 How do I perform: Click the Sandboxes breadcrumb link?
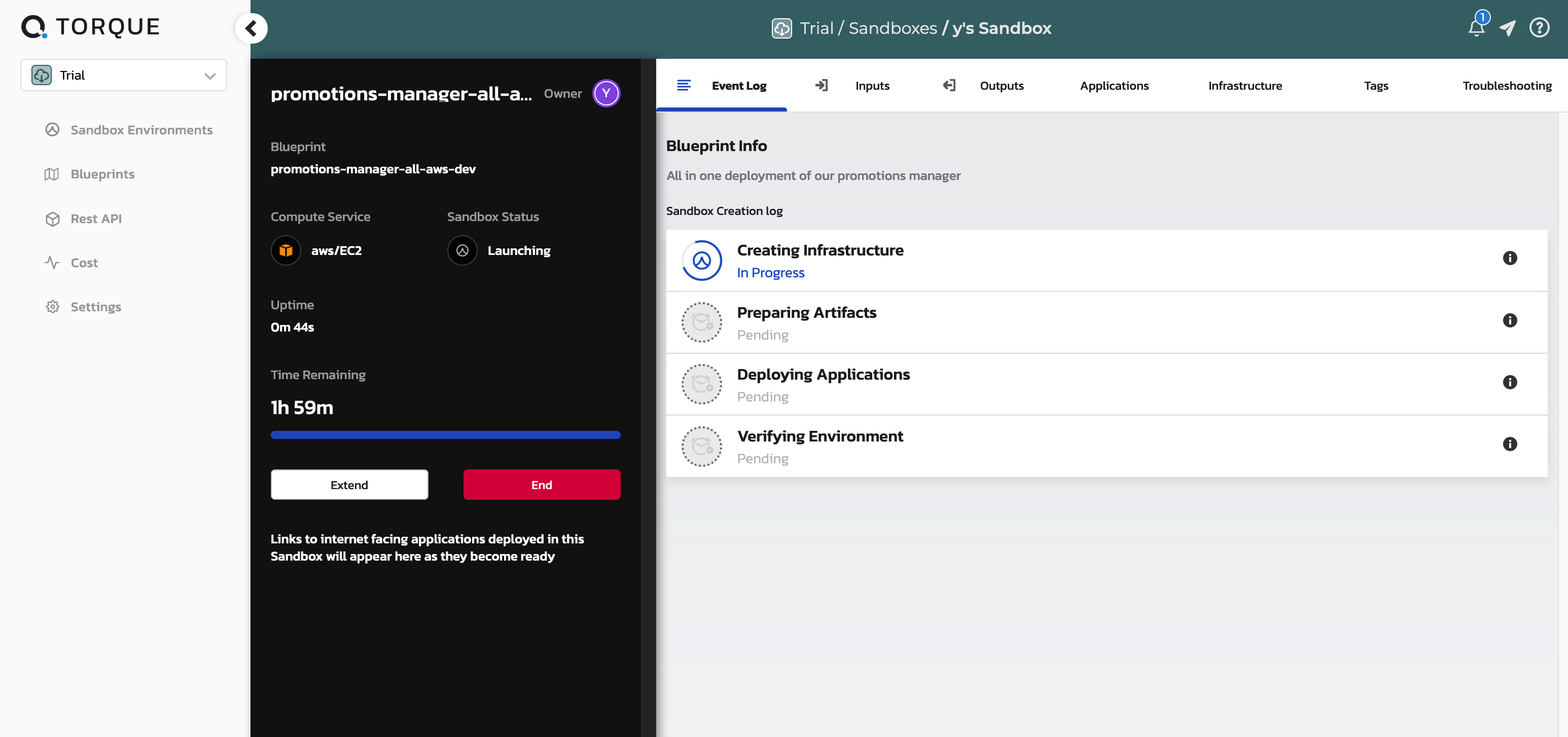893,28
